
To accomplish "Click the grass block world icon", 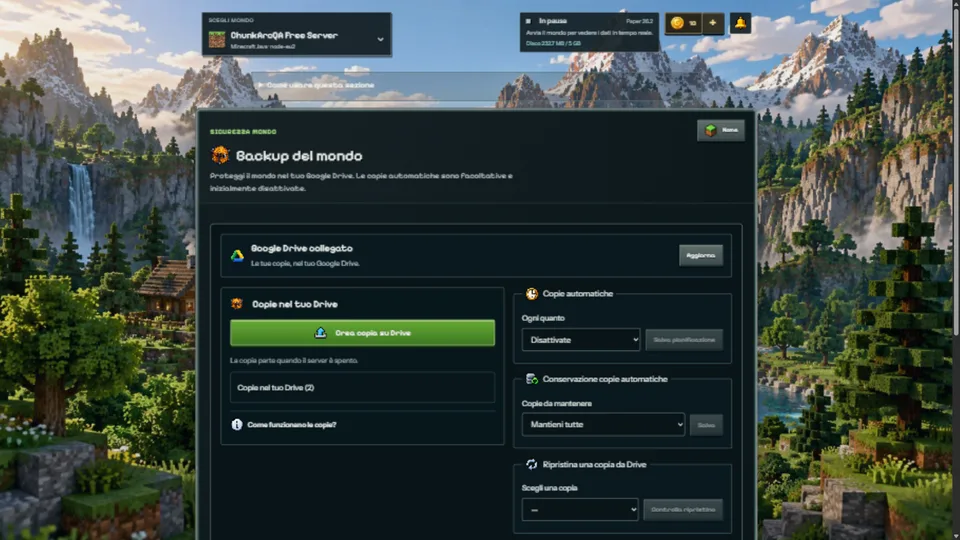I will (x=217, y=40).
